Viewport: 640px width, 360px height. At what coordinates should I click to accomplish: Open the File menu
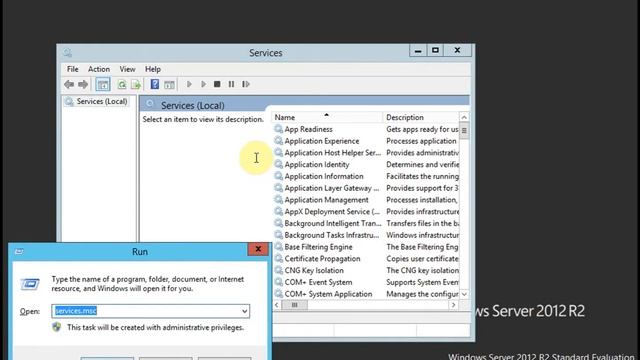pyautogui.click(x=73, y=69)
